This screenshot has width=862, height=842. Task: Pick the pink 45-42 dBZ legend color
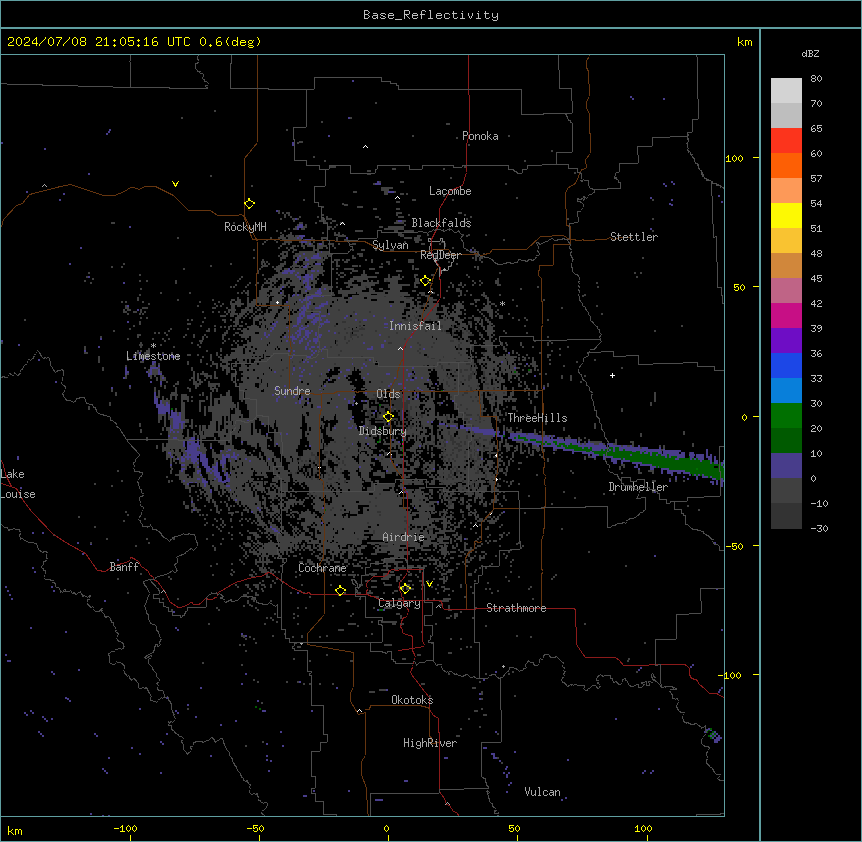click(786, 291)
